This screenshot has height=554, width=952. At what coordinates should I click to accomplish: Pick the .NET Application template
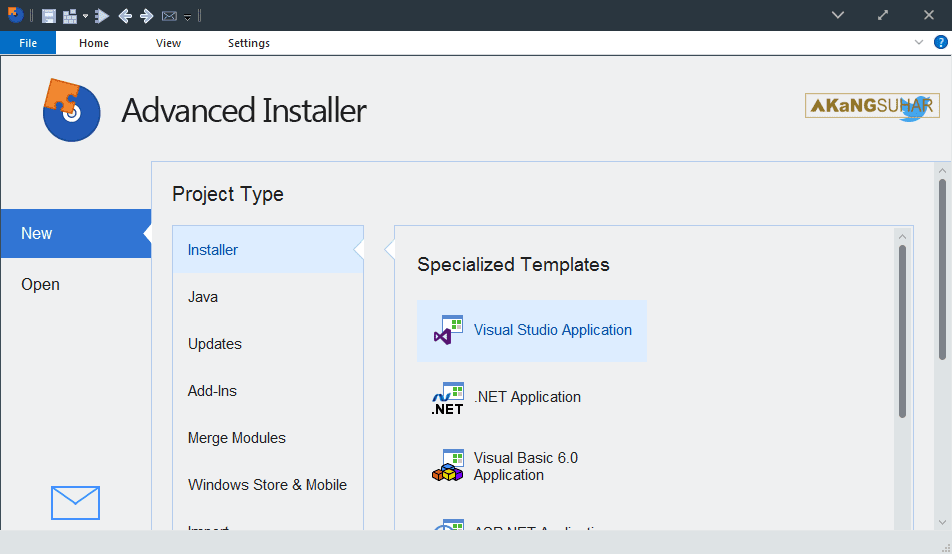tap(527, 397)
